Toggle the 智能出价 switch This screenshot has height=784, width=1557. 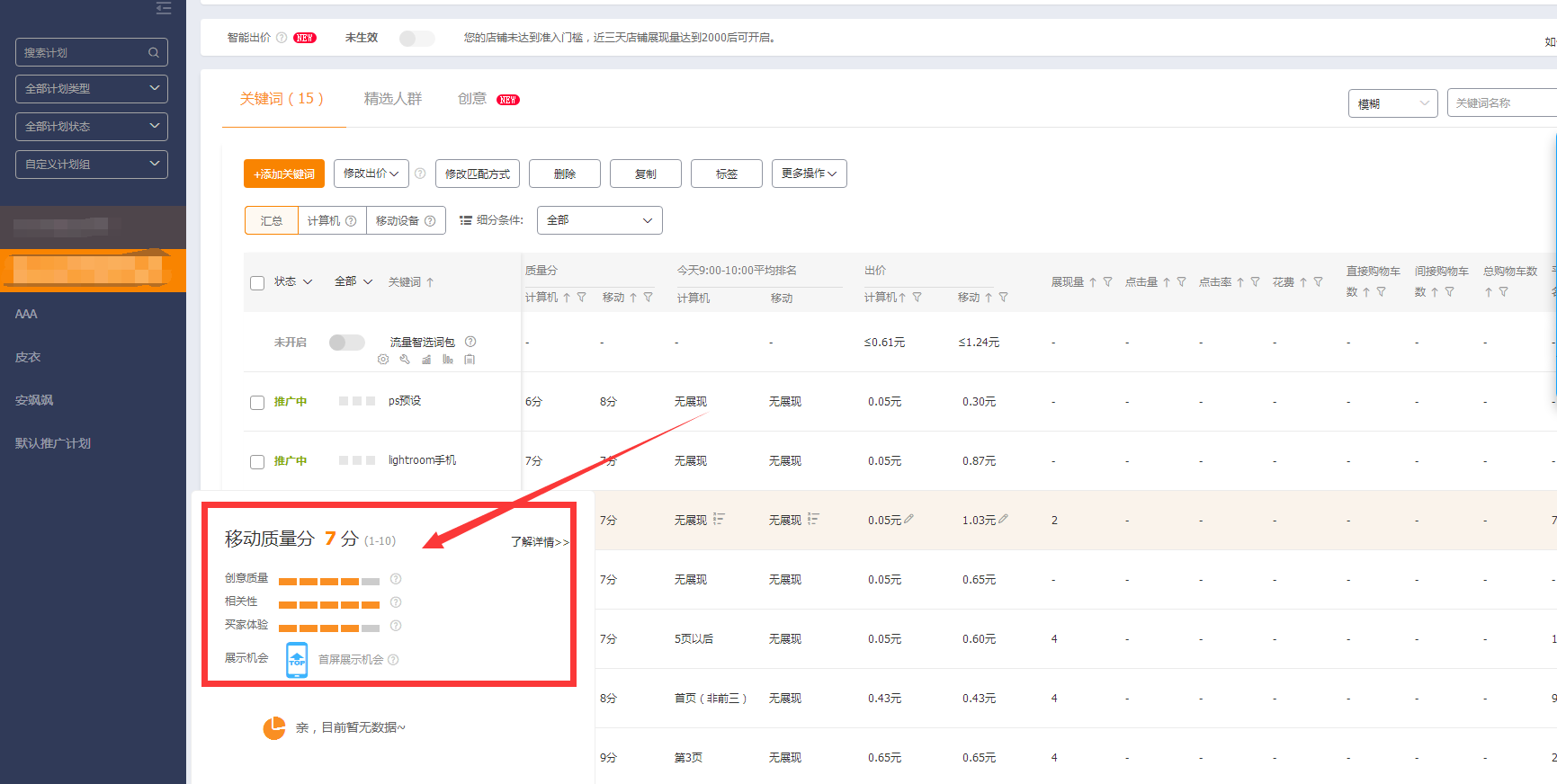pyautogui.click(x=416, y=39)
